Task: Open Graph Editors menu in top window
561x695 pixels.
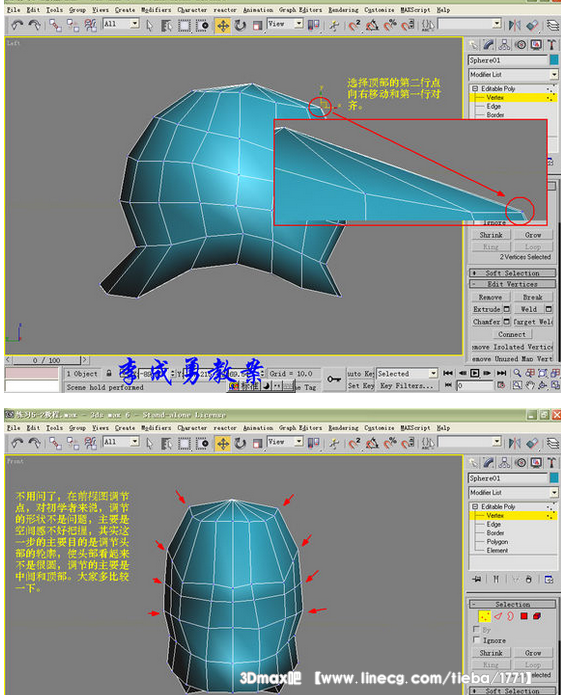Action: pyautogui.click(x=300, y=9)
